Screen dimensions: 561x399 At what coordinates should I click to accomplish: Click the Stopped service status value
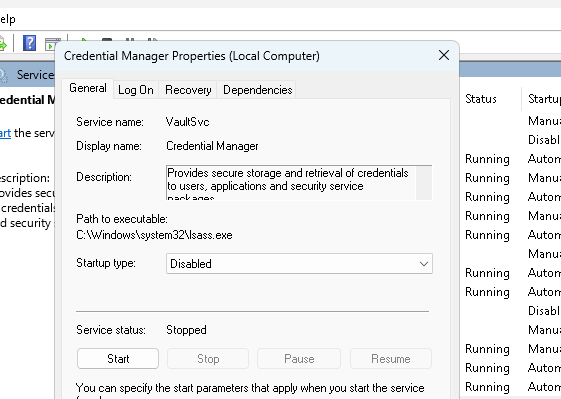(186, 330)
